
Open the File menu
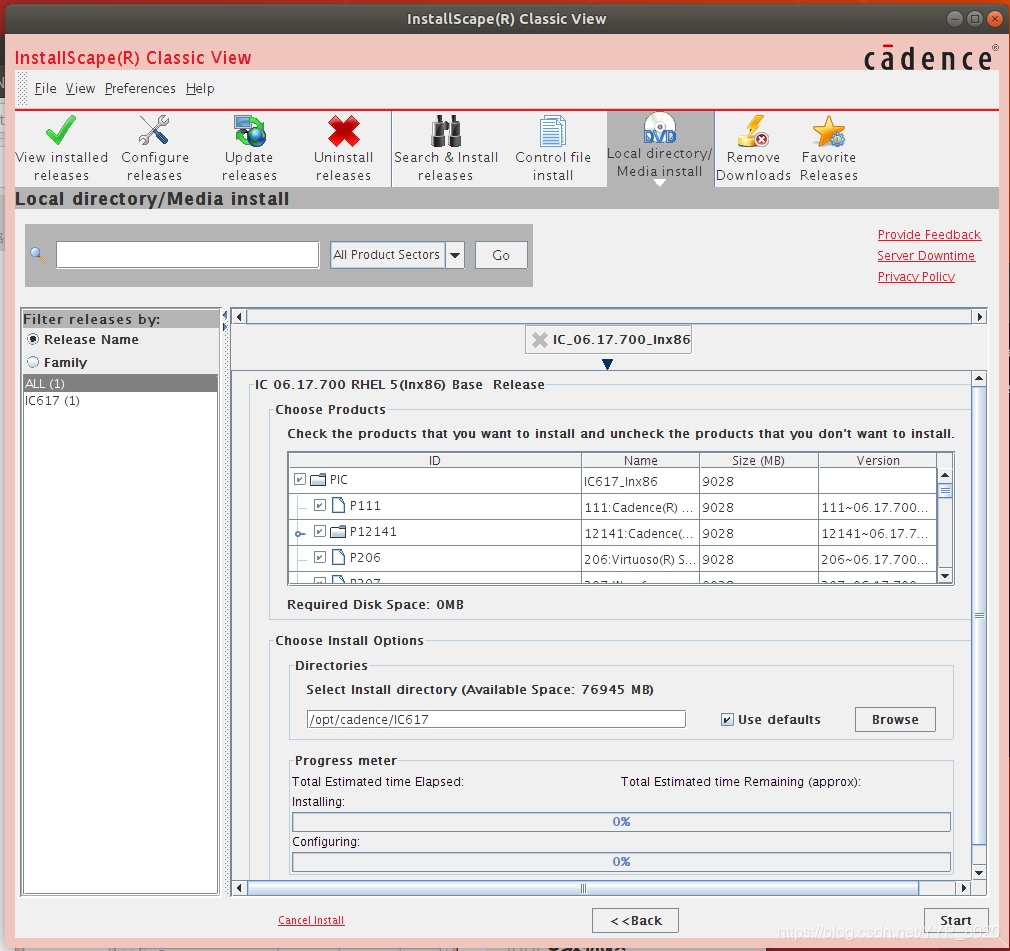pyautogui.click(x=45, y=88)
